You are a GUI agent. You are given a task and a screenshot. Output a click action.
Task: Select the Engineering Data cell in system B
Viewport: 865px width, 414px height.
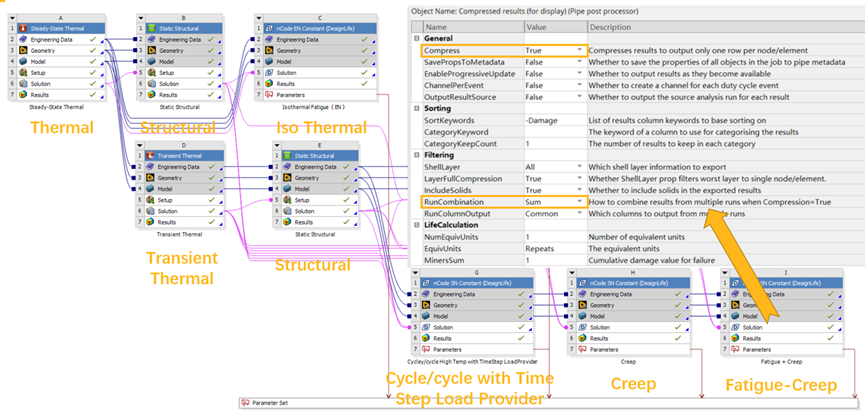[x=184, y=40]
